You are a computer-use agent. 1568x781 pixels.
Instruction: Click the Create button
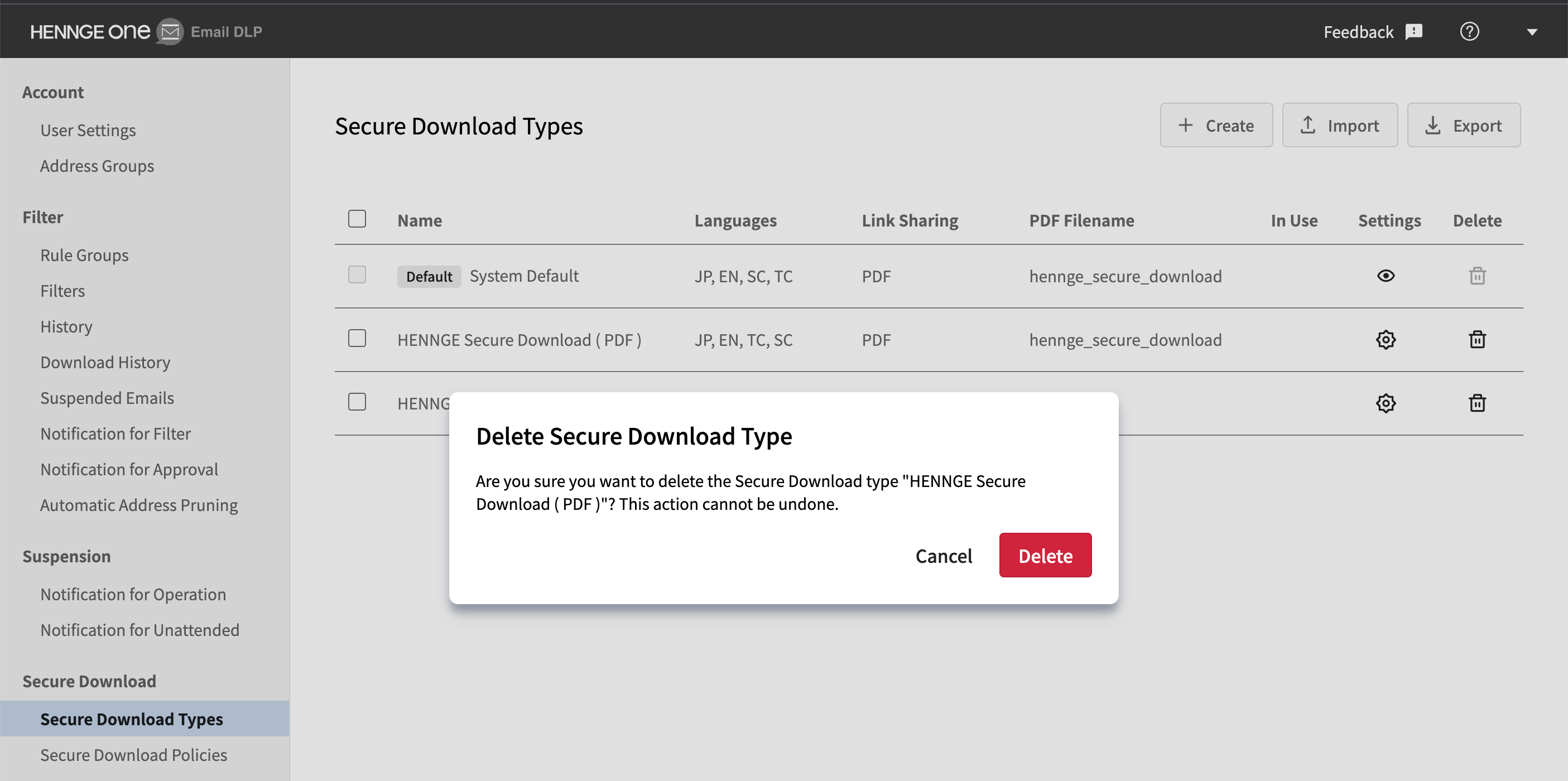[x=1215, y=126]
